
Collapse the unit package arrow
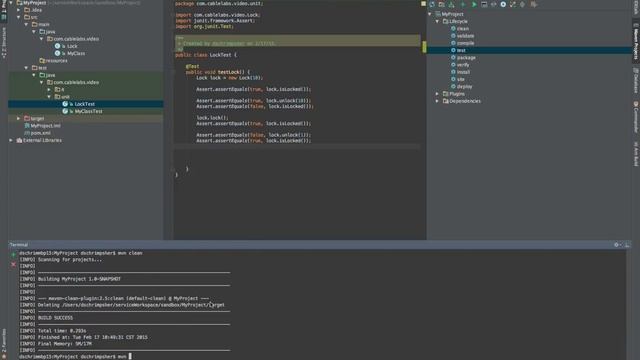[x=49, y=97]
